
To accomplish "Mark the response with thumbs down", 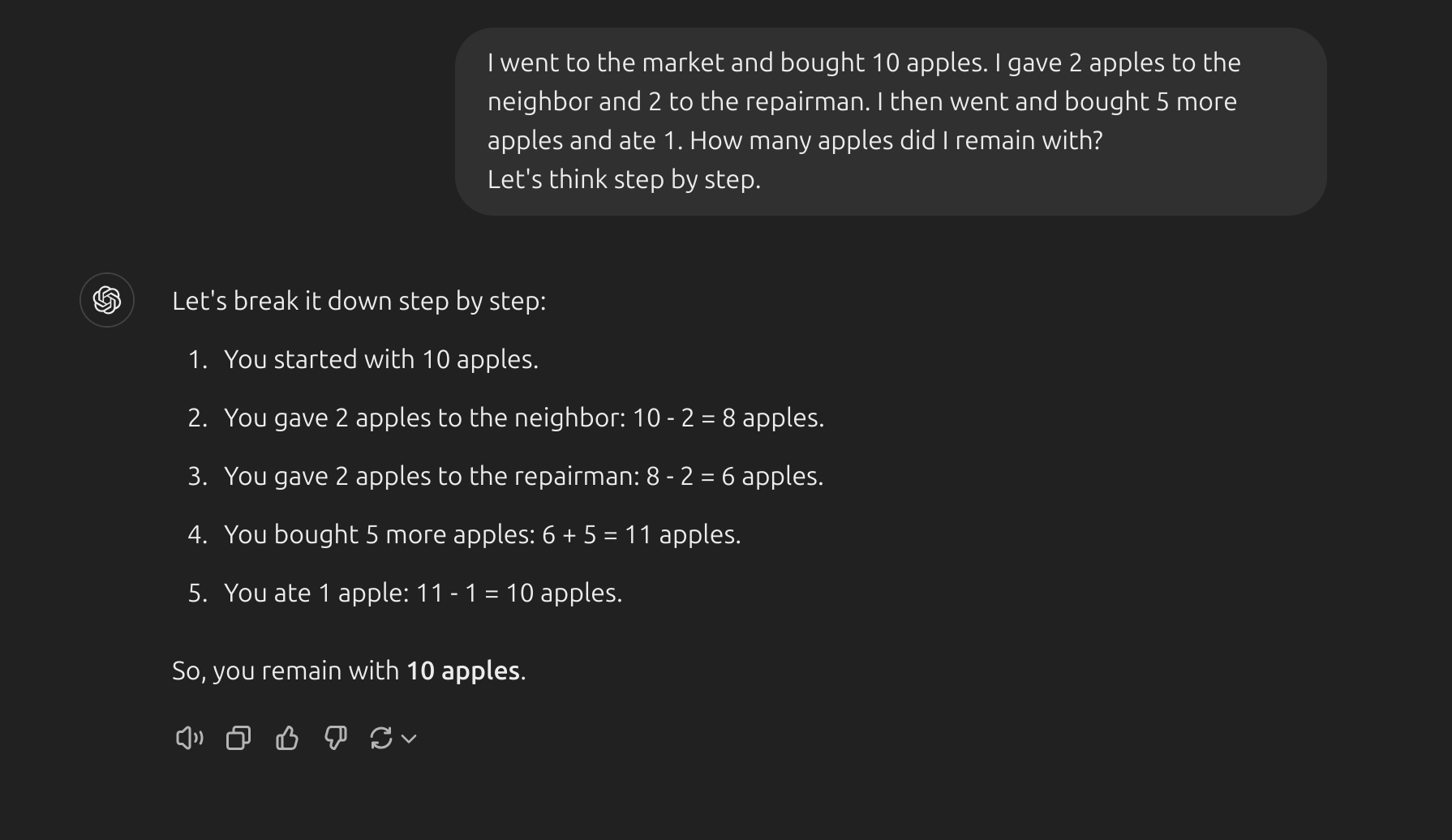I will [336, 738].
